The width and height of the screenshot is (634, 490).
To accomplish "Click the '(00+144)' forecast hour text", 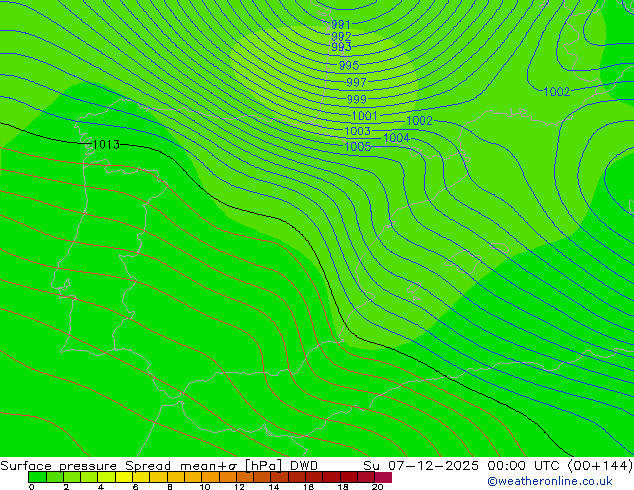I will tap(600, 466).
